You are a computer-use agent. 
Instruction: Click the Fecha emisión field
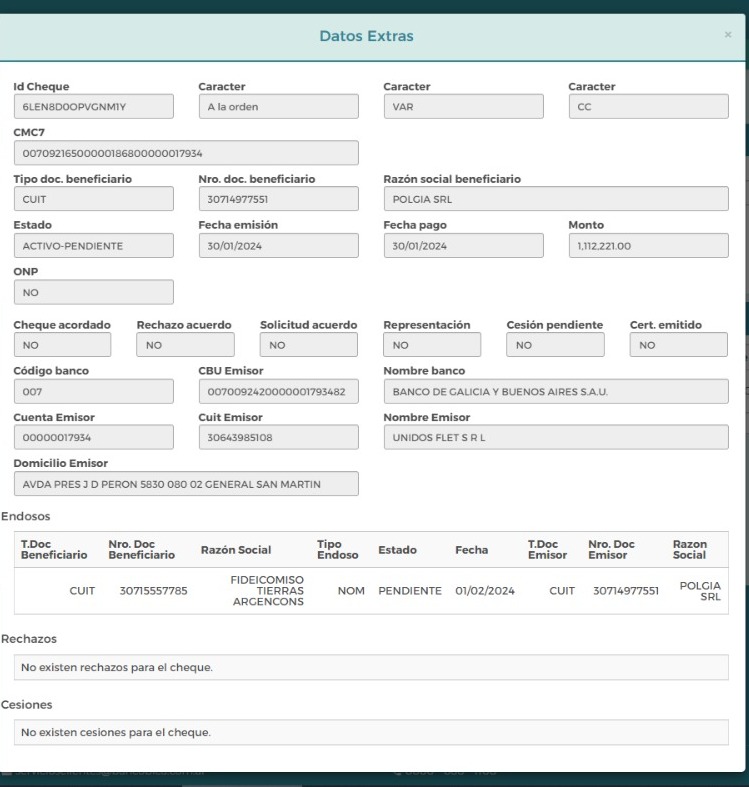point(279,245)
